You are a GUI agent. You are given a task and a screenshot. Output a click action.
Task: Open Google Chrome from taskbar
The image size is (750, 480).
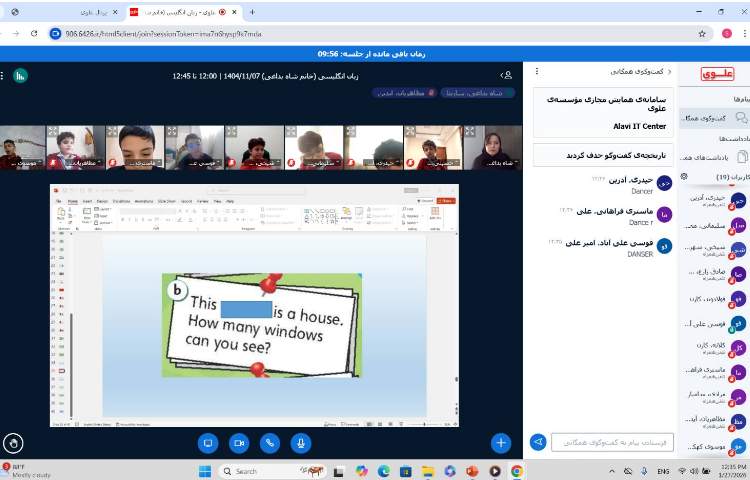(517, 471)
